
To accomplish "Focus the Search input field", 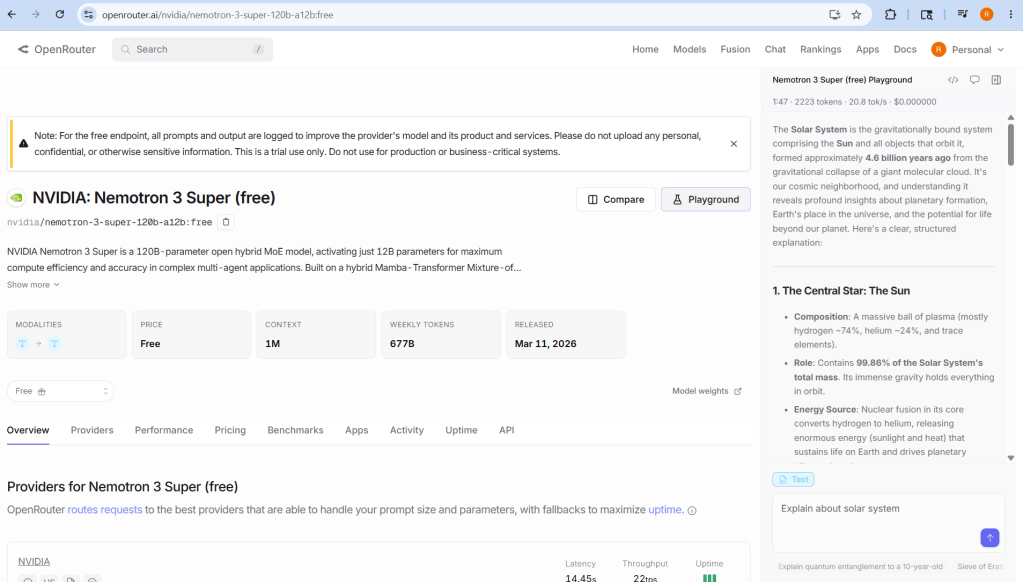I will click(x=192, y=50).
